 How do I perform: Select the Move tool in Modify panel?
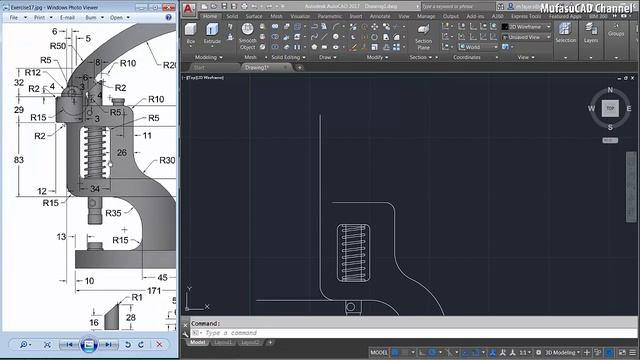click(x=374, y=27)
